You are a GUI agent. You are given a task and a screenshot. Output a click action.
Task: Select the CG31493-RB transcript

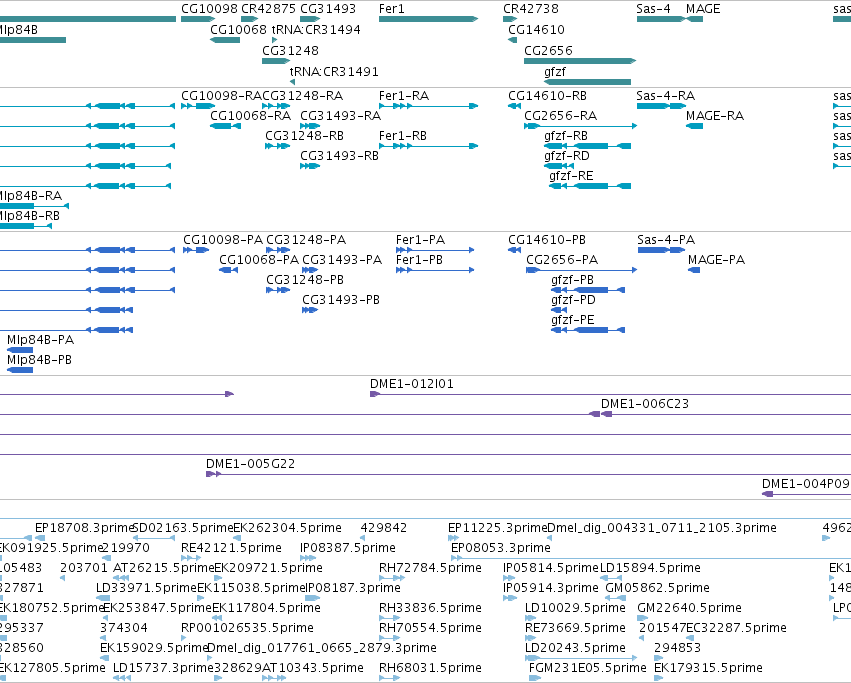310,166
